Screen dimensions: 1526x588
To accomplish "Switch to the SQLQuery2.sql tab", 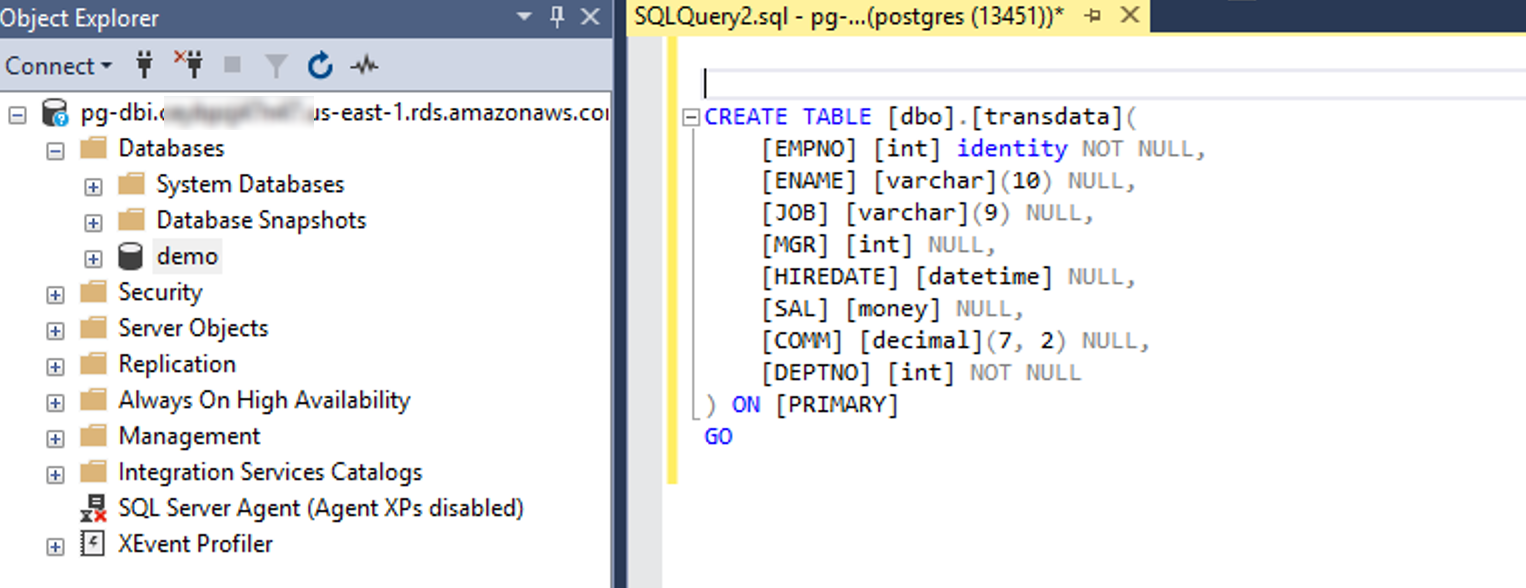I will click(x=850, y=16).
